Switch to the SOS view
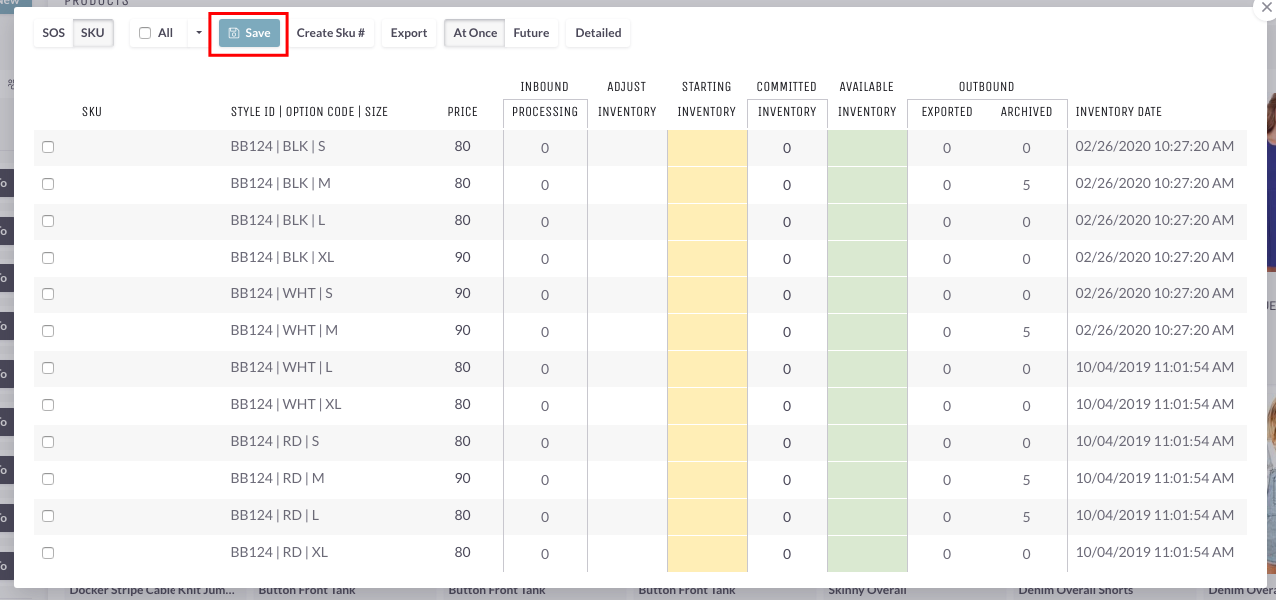 [x=53, y=33]
